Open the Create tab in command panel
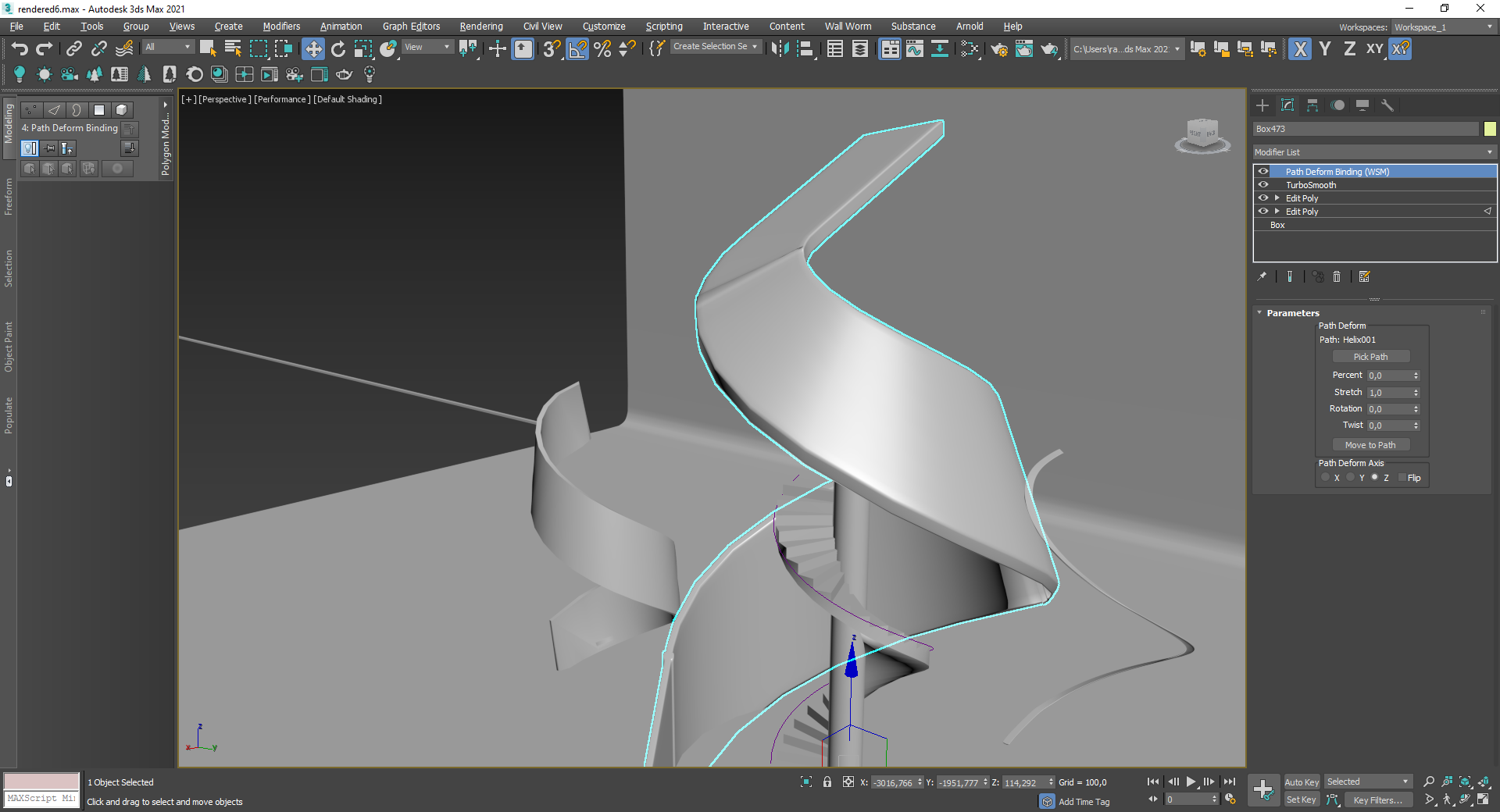Image resolution: width=1500 pixels, height=812 pixels. click(1262, 105)
